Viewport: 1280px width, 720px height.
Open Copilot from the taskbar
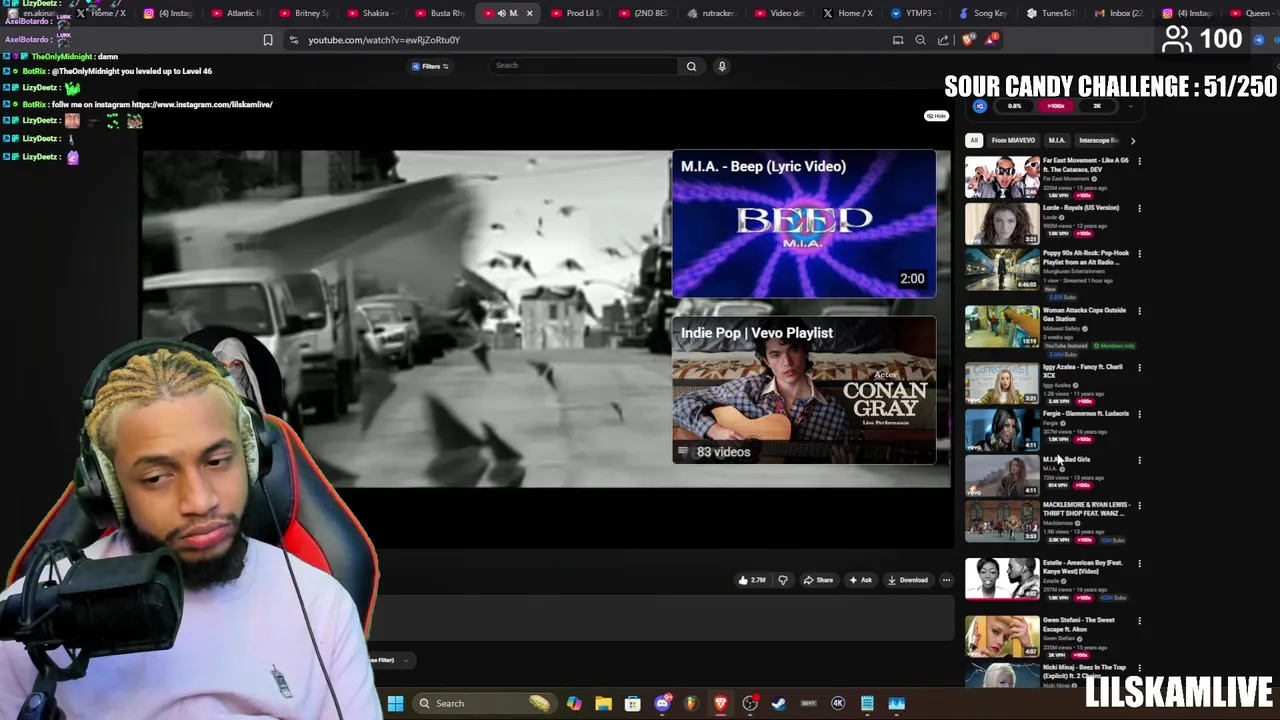tap(574, 704)
